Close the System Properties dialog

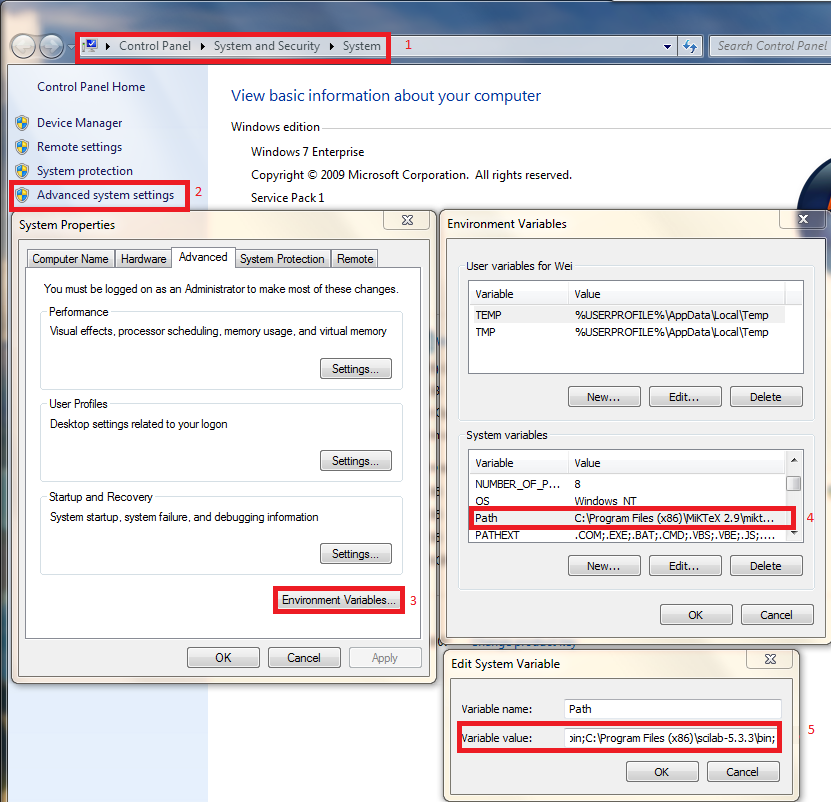[x=407, y=220]
